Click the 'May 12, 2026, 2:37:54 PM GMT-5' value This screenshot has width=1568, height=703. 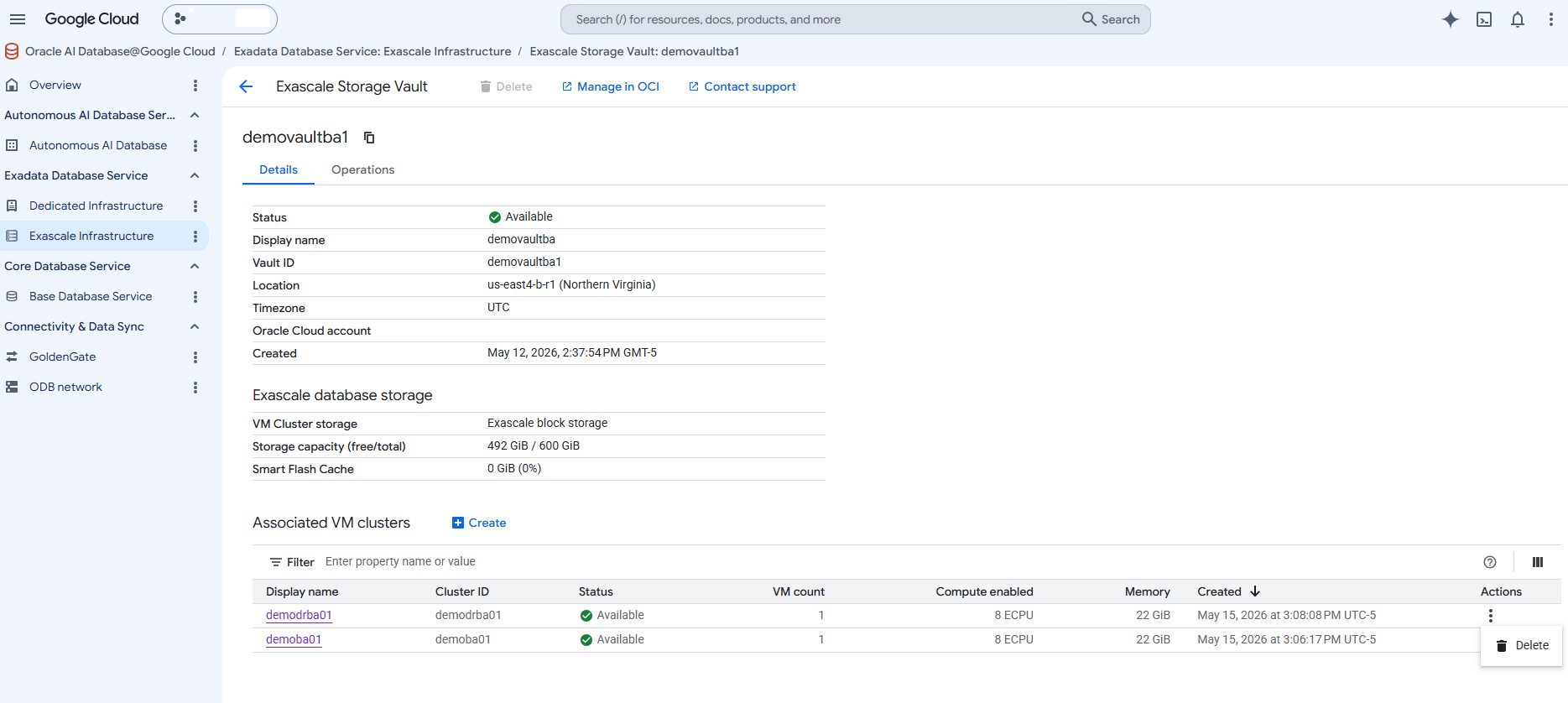572,352
